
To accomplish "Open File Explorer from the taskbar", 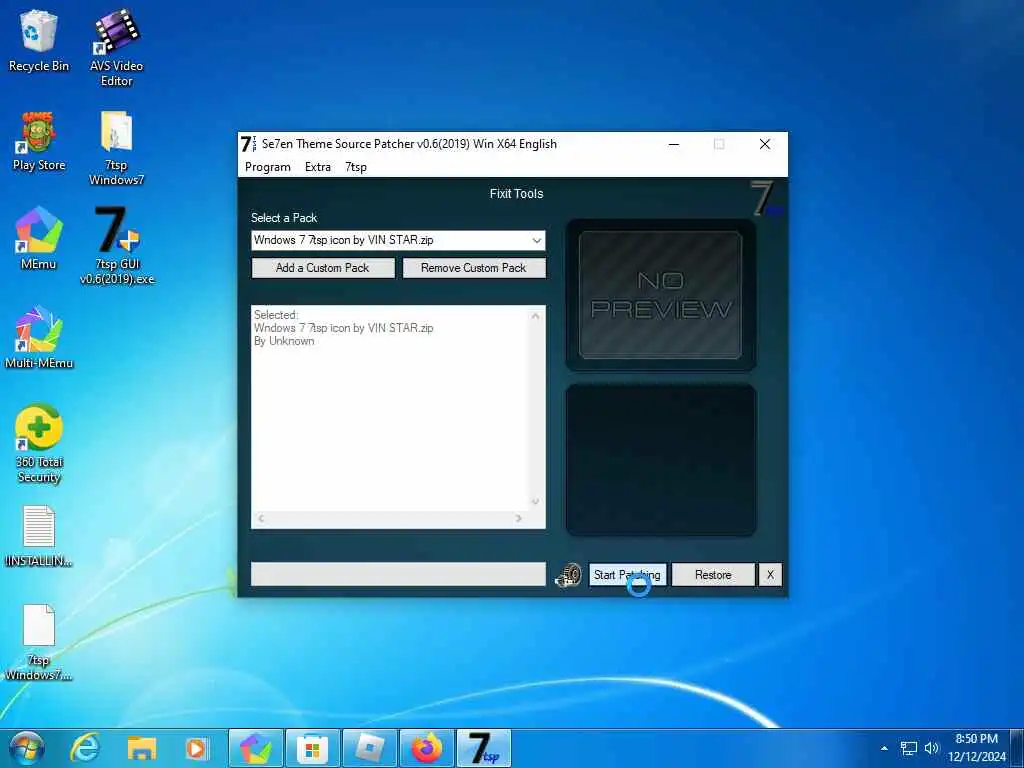I will pos(141,748).
